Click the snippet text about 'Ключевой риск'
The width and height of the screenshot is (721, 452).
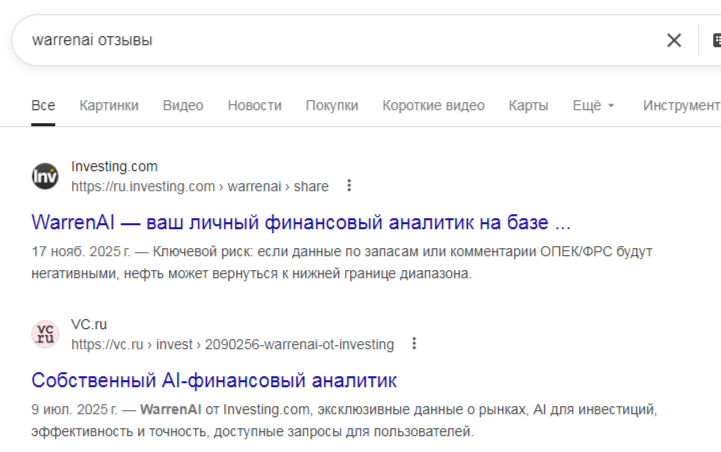click(342, 263)
